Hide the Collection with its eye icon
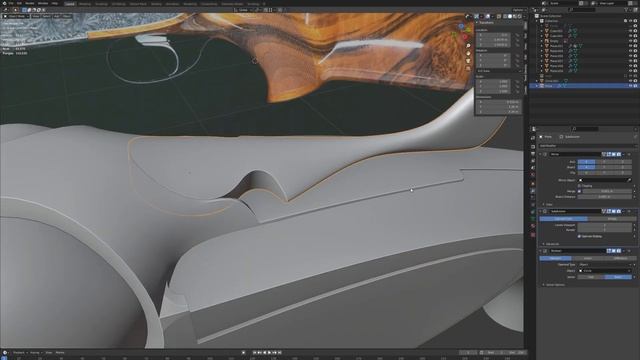The height and width of the screenshot is (360, 640). click(x=631, y=21)
